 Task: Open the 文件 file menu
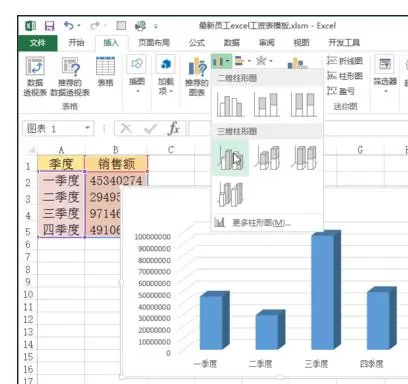tap(38, 43)
